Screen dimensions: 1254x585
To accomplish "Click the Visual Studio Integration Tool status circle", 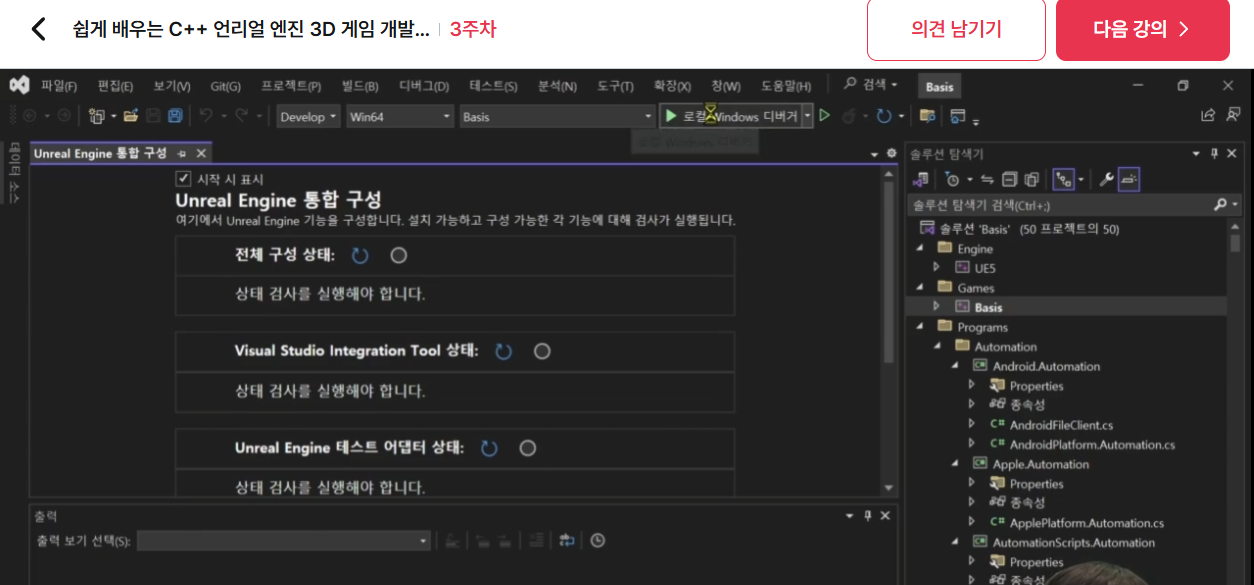I will coord(542,352).
